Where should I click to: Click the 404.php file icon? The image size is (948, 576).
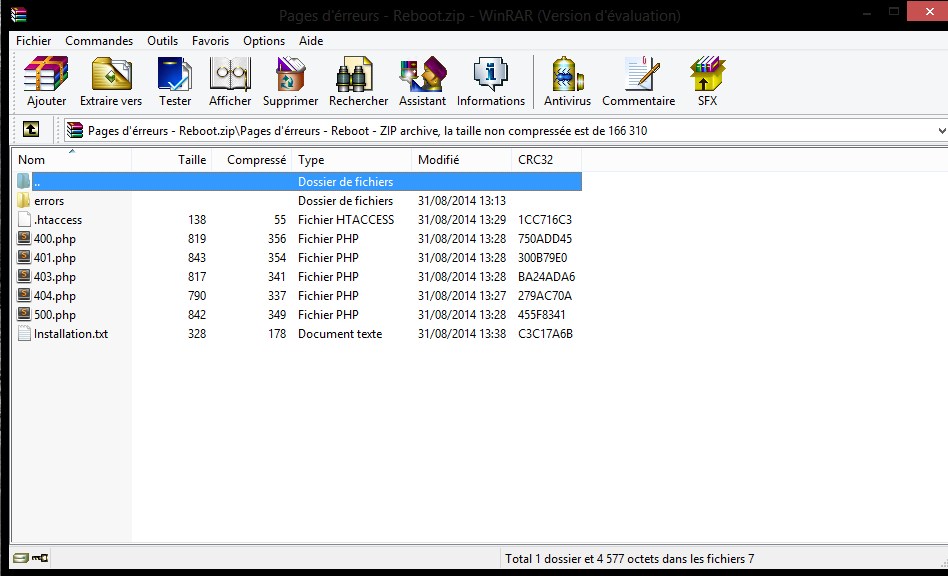pos(24,296)
